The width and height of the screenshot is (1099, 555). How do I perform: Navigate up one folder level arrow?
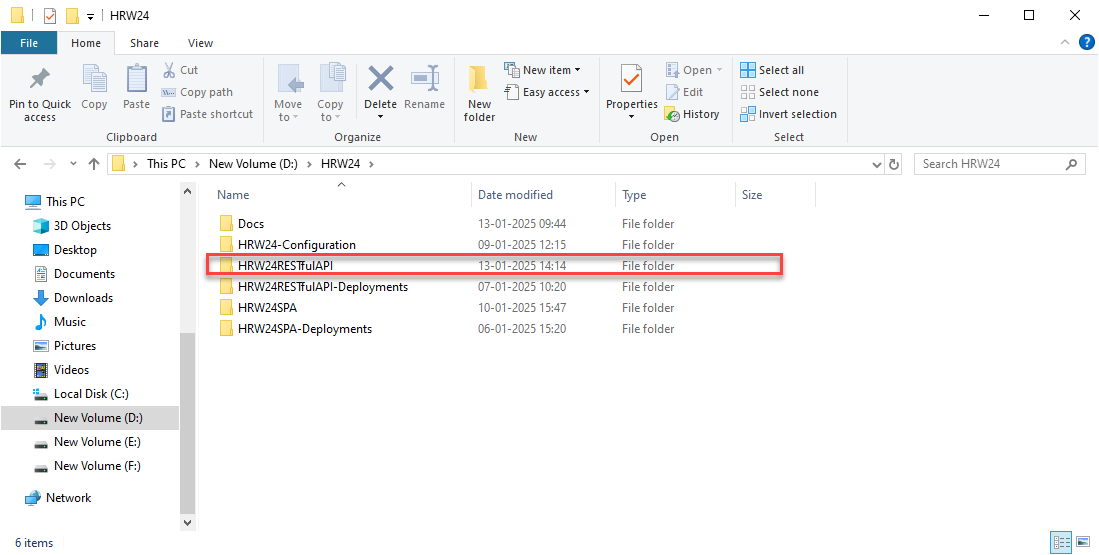point(94,164)
